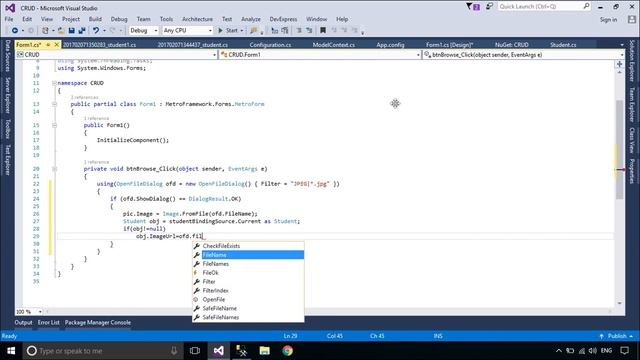
Task: Click the Find in Files toolbar icon
Action: coord(254,31)
